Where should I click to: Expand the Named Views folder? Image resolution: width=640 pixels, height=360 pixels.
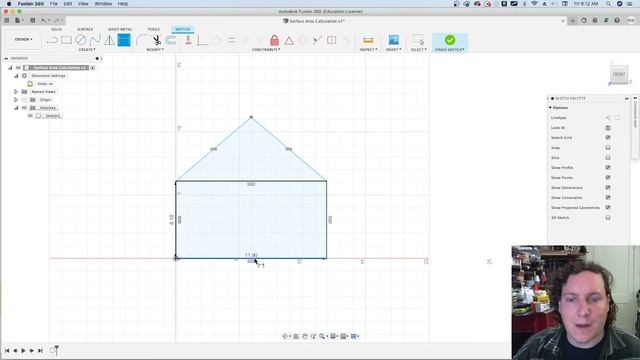(x=16, y=92)
